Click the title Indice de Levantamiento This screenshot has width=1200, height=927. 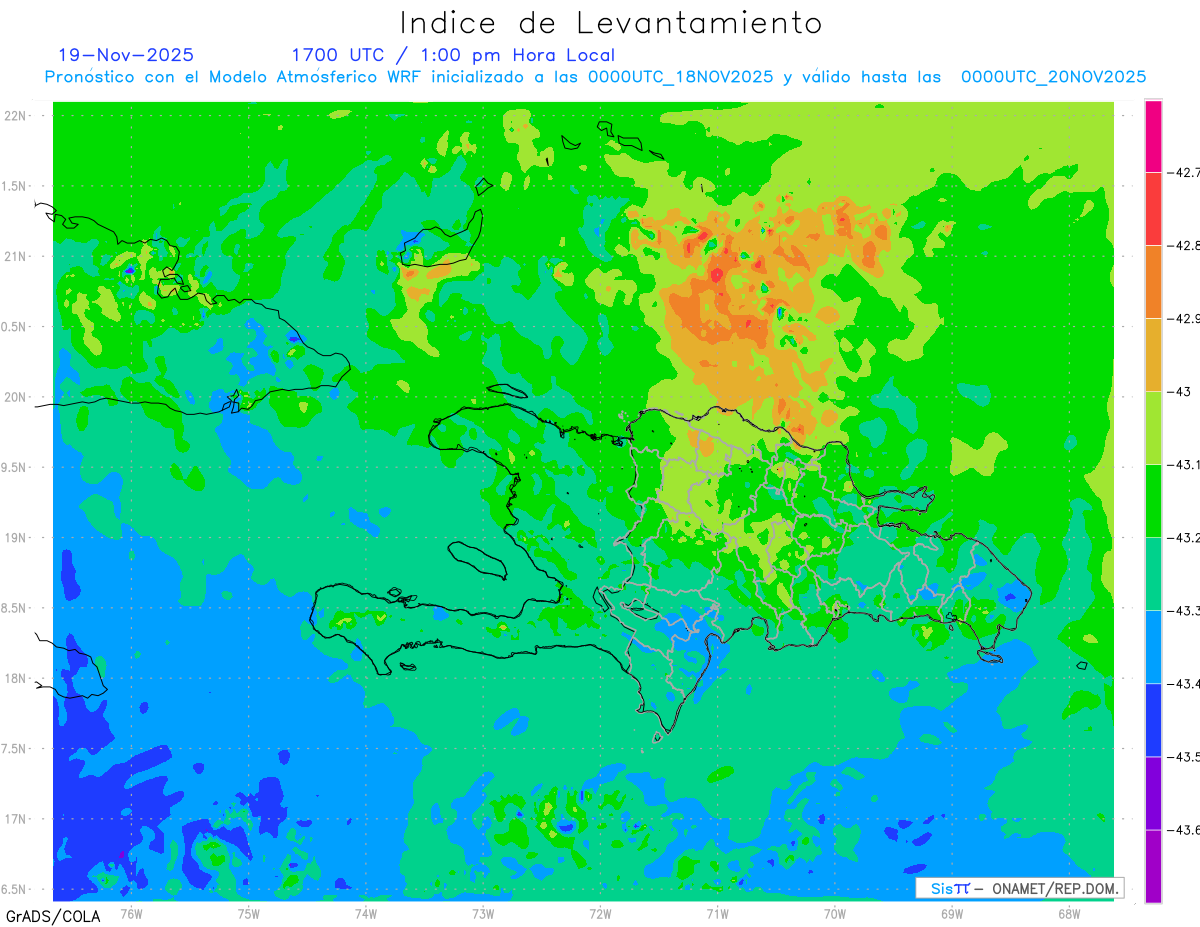point(611,23)
